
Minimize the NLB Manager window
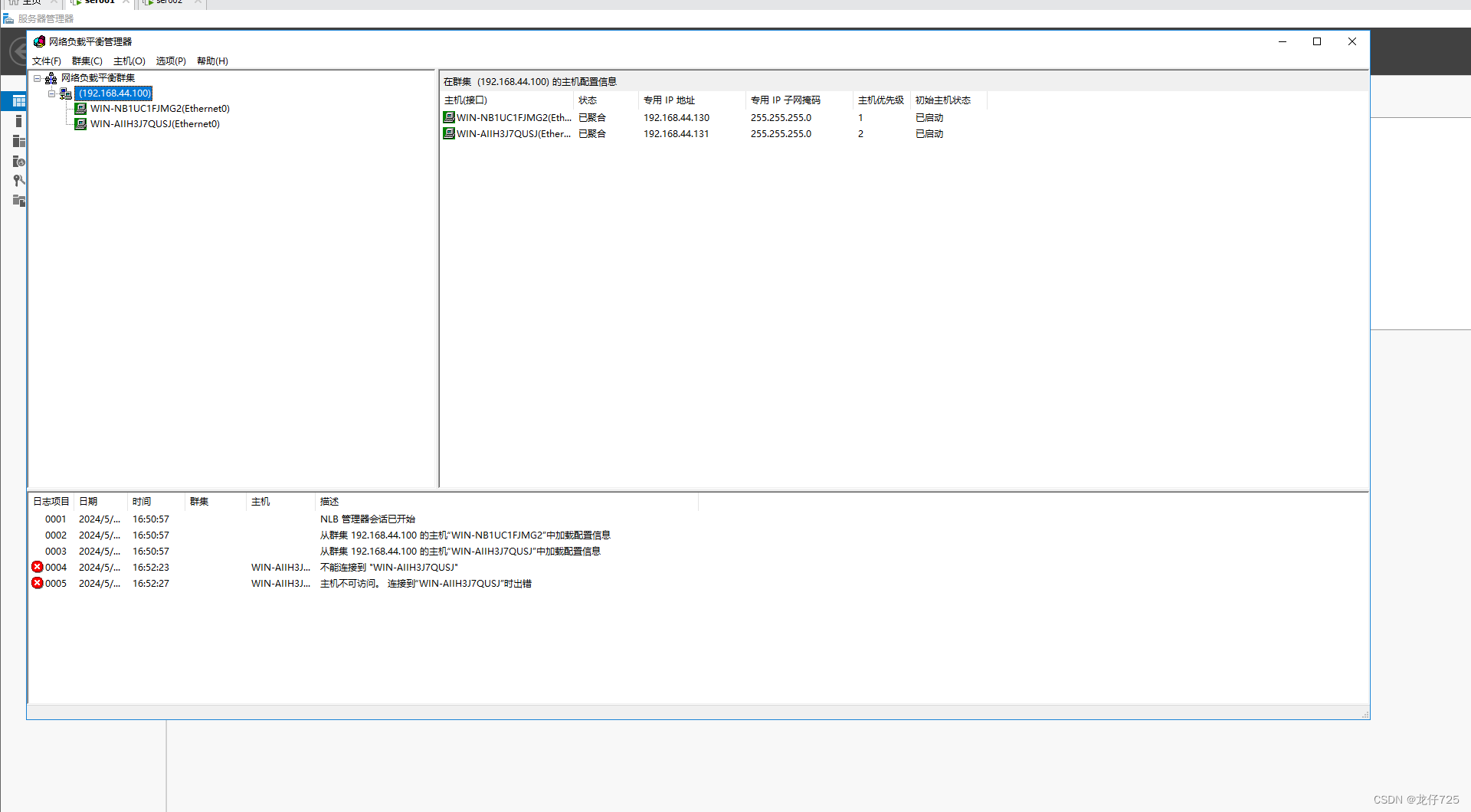[1283, 41]
